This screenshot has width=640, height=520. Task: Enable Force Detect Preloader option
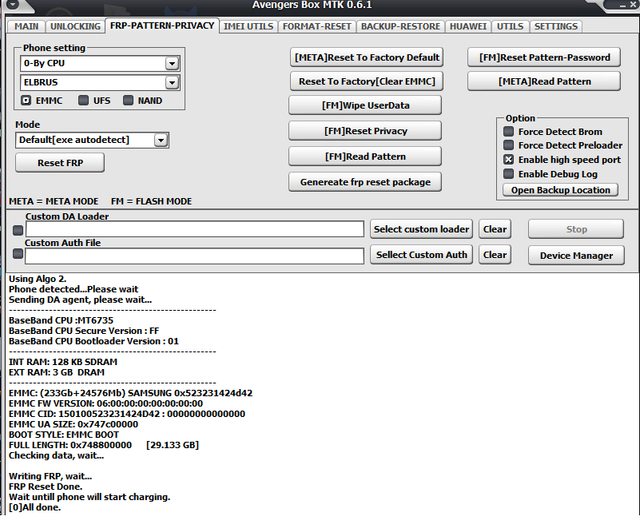click(x=509, y=145)
